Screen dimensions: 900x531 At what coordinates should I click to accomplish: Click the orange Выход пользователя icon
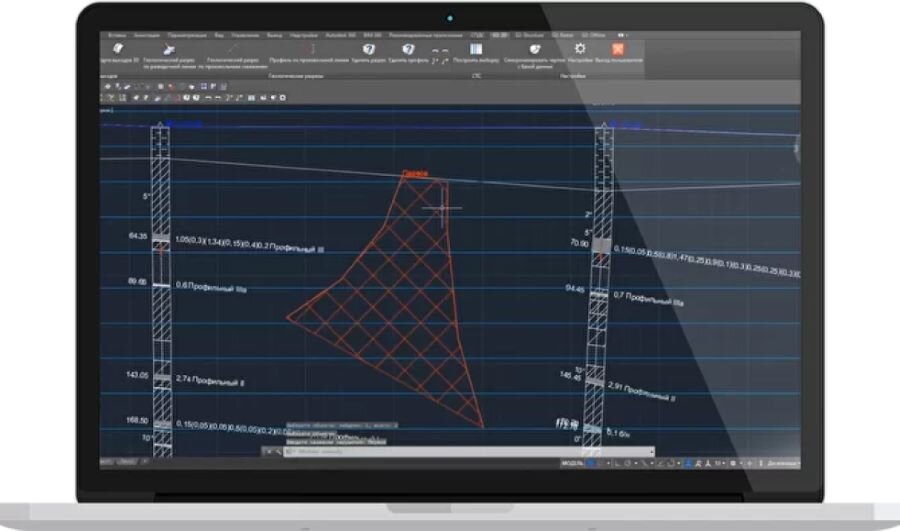pos(618,49)
